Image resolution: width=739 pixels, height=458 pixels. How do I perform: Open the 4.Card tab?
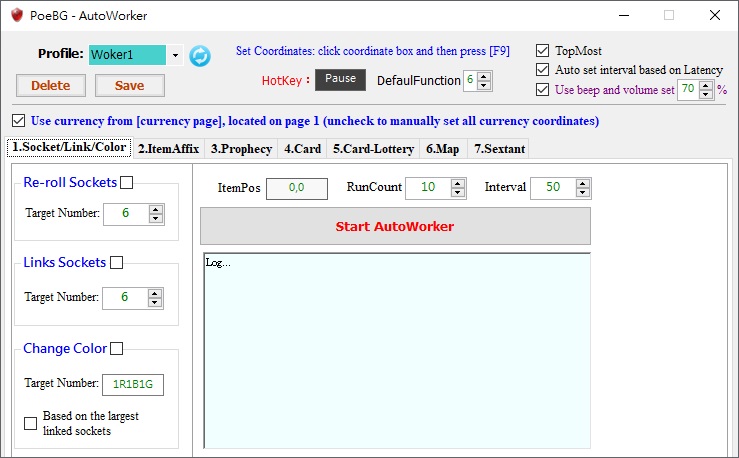pos(302,149)
